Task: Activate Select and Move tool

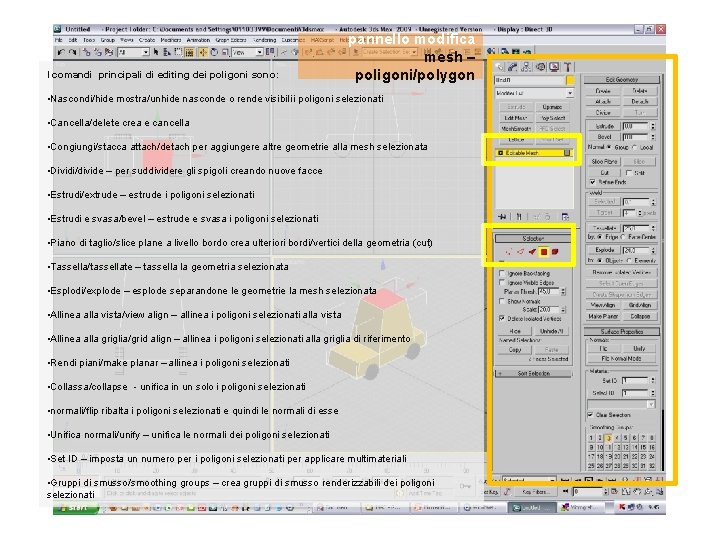Action: tap(202, 52)
